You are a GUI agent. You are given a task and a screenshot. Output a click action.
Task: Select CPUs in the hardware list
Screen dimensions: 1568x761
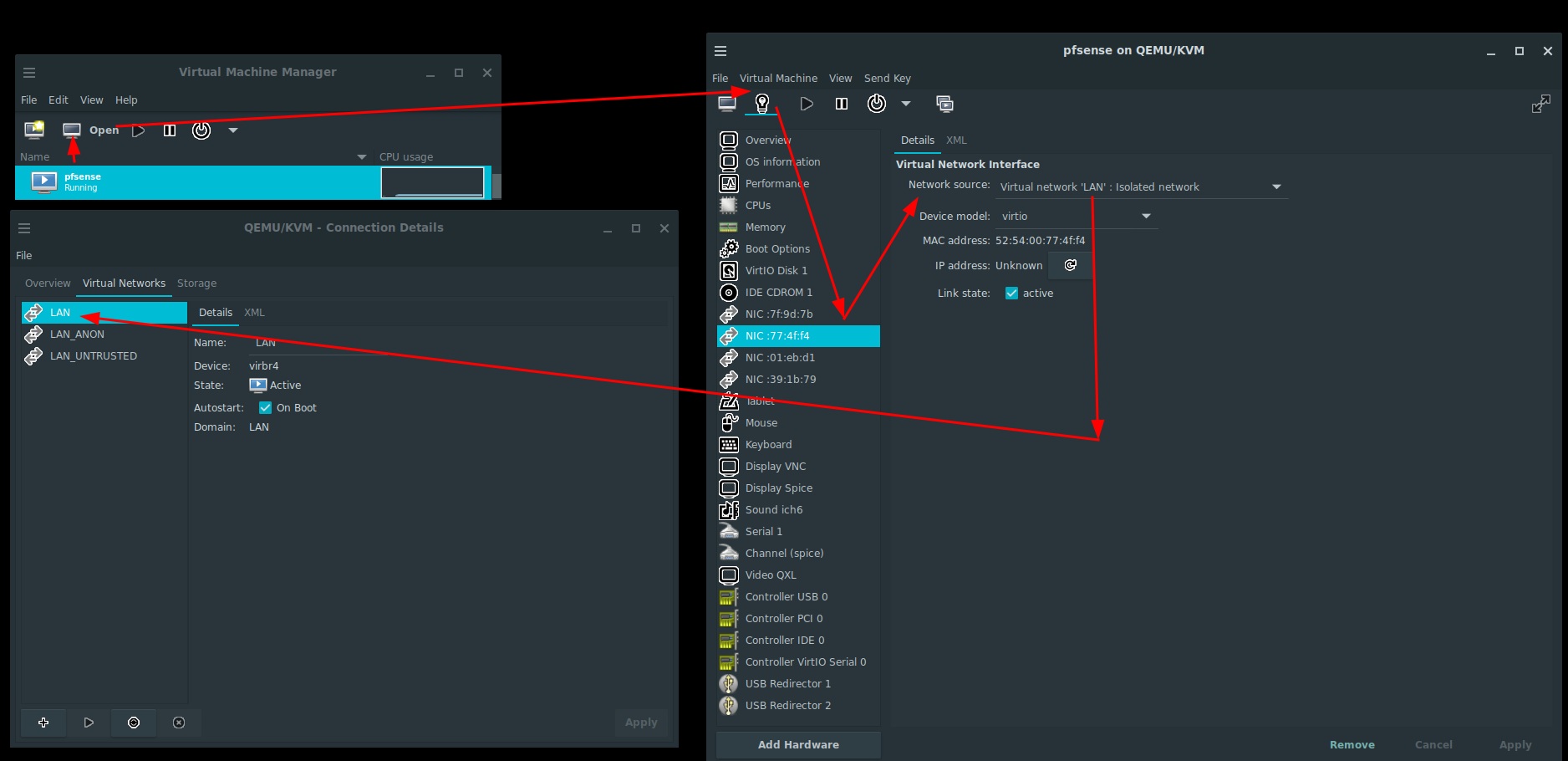click(798, 206)
